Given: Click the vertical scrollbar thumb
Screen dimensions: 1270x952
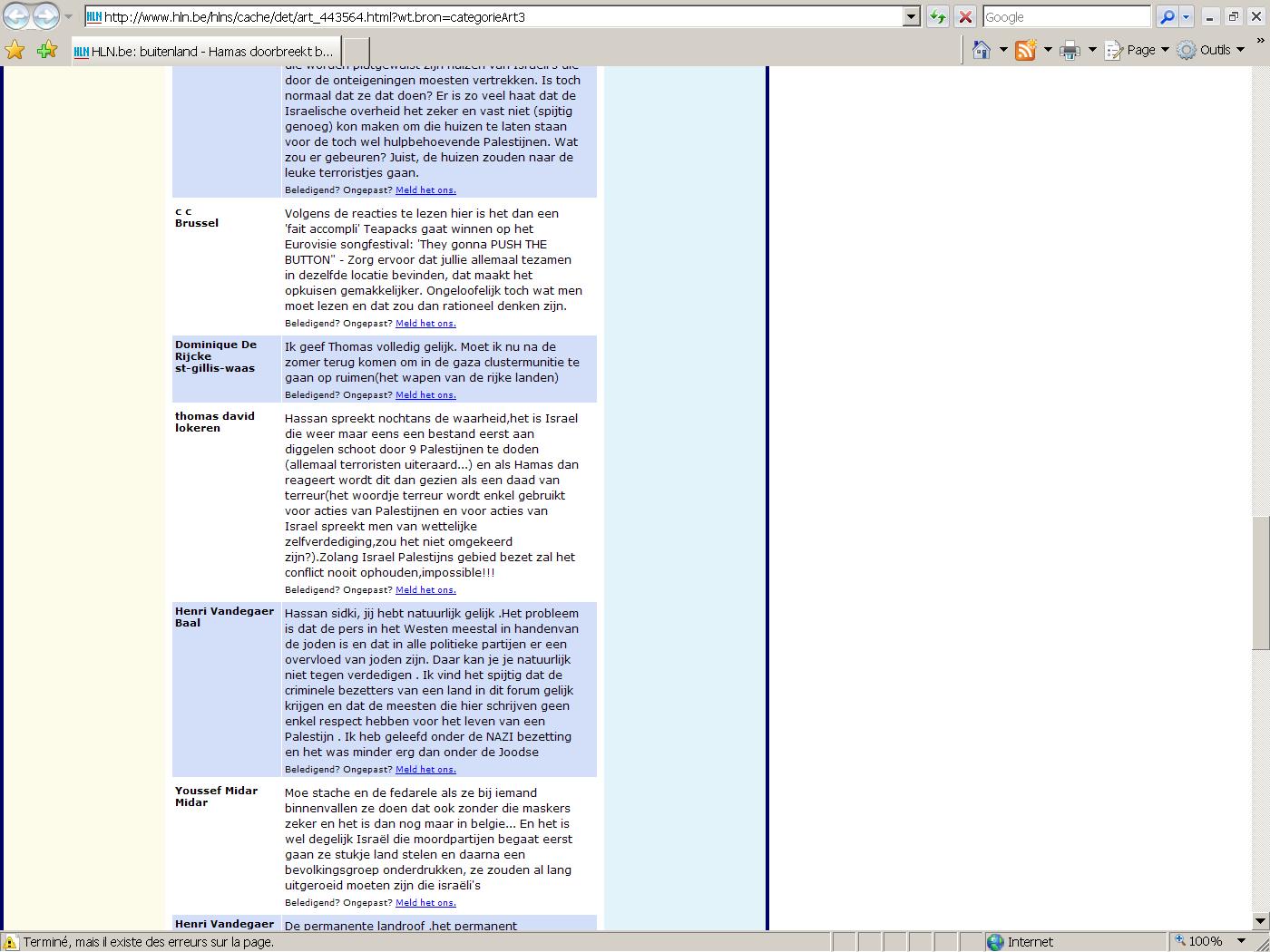Looking at the screenshot, I should coord(1260,582).
